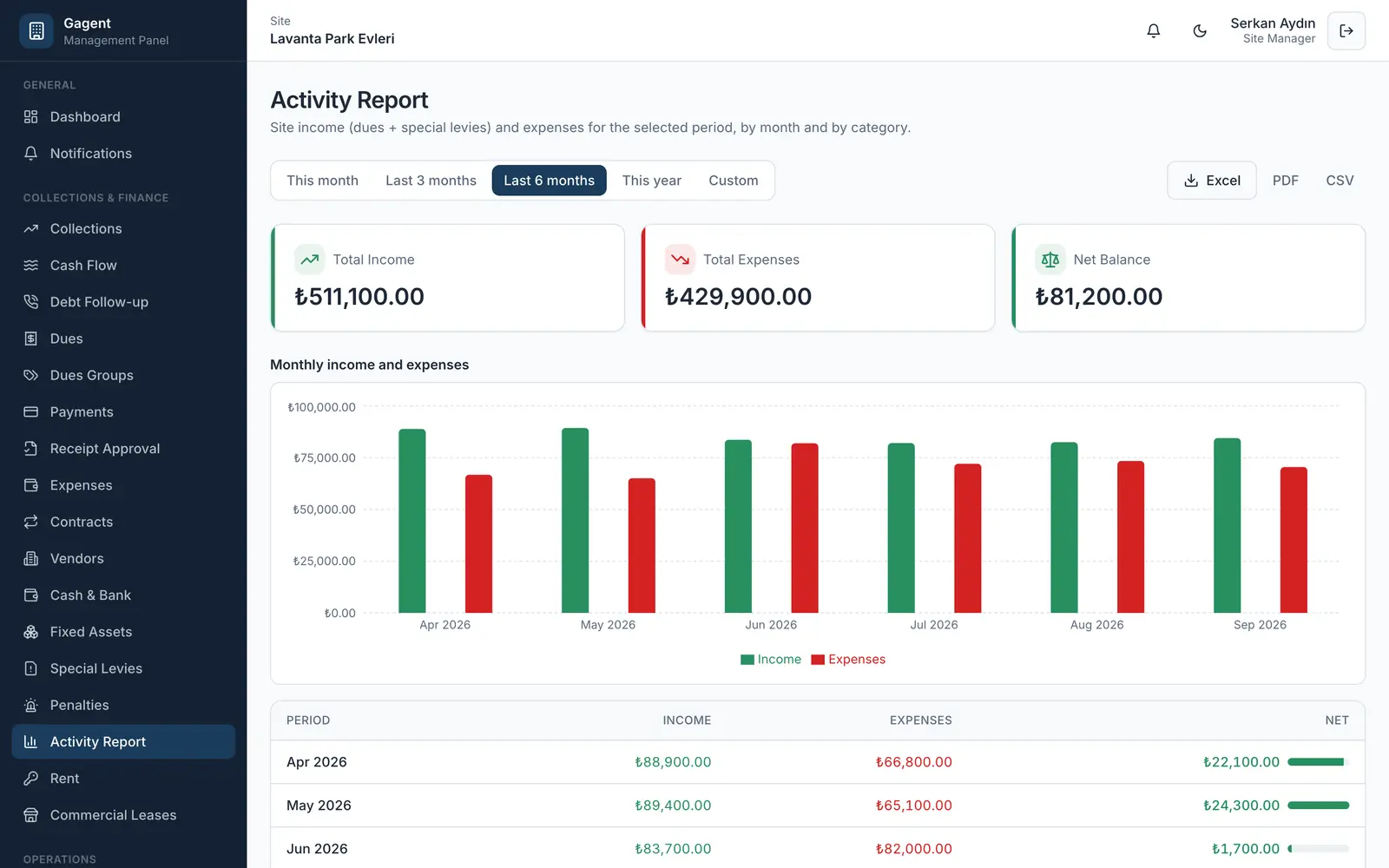Select the This month period tab

point(322,181)
